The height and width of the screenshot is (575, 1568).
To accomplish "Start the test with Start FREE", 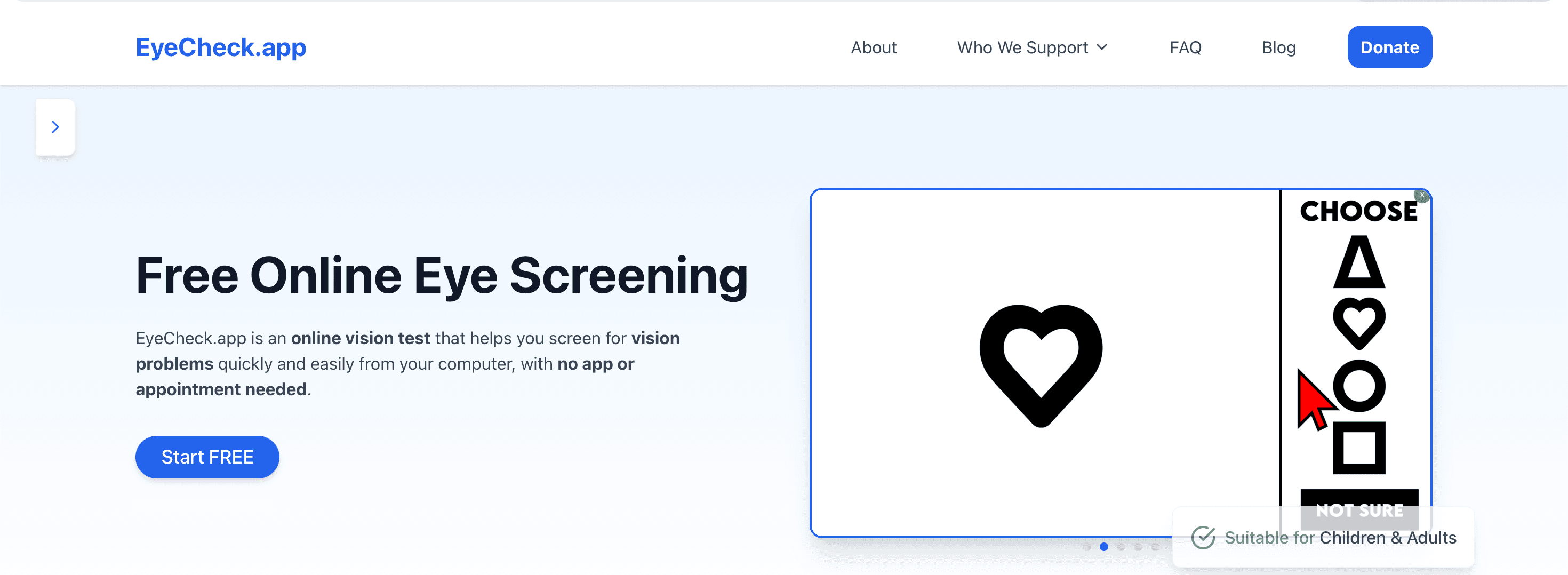I will tap(207, 457).
